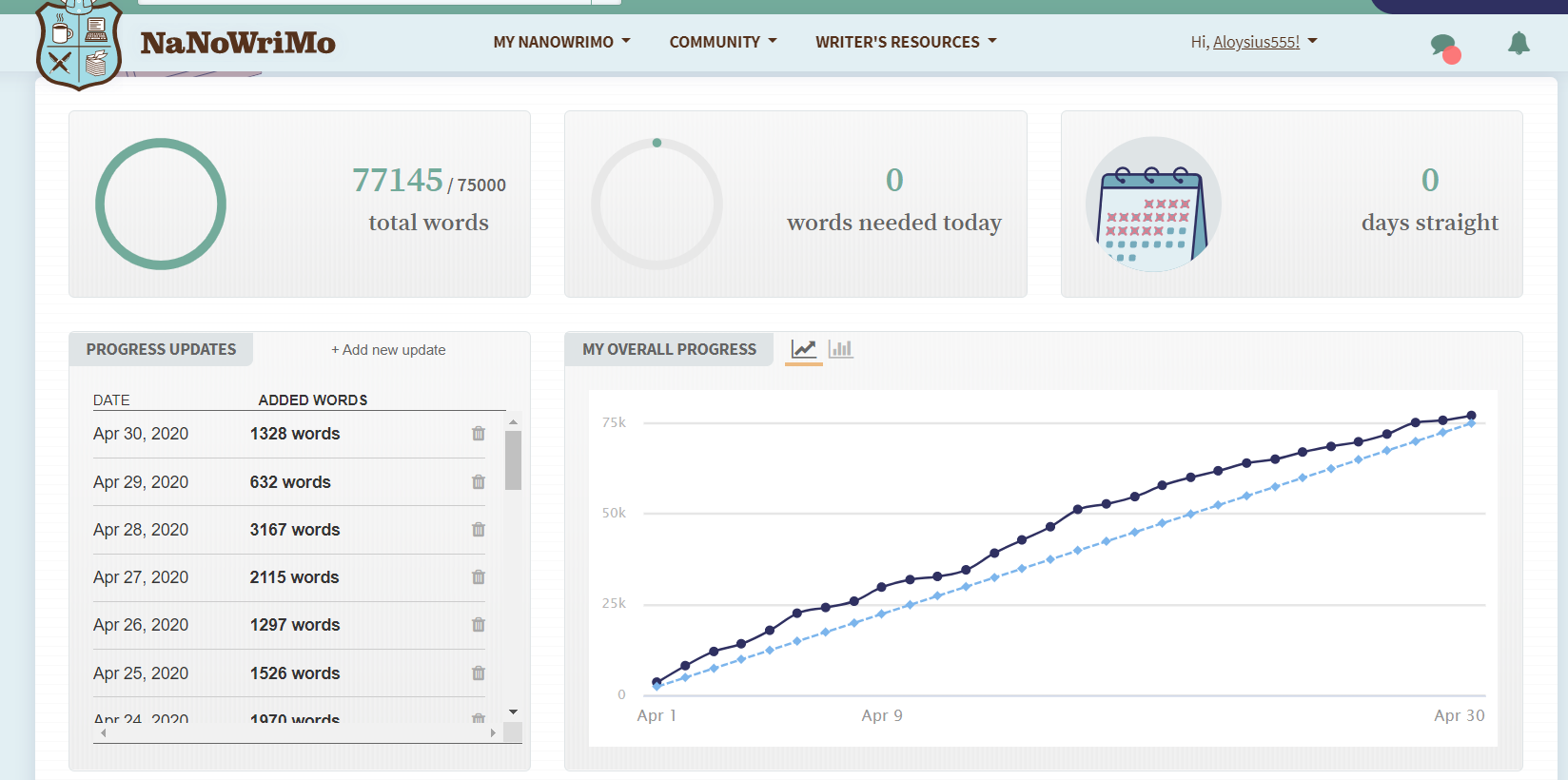Screen dimensions: 1568x780
Task: Delete the Apr 28, 2020 update
Action: pos(479,530)
